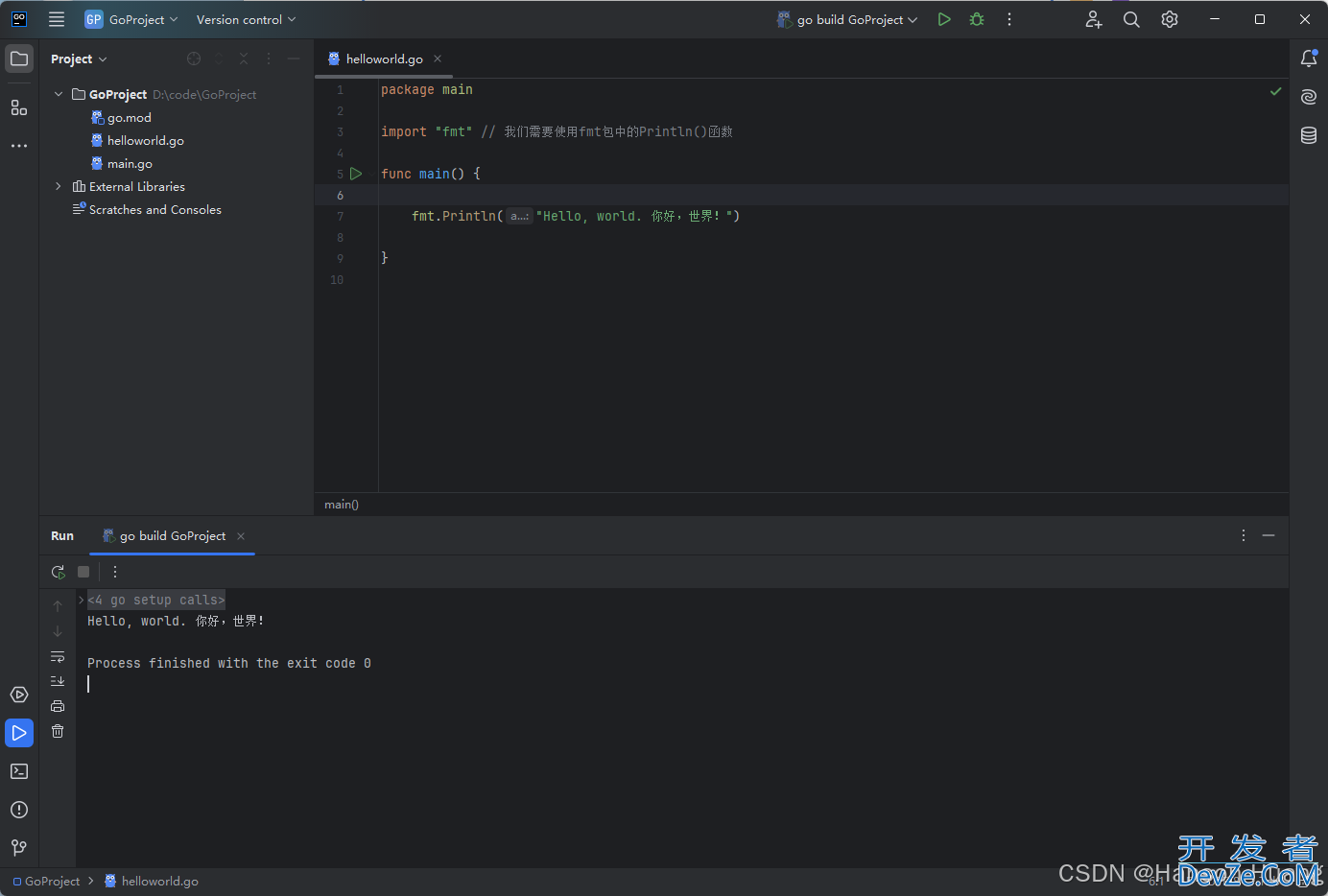Viewport: 1328px width, 896px height.
Task: Minimize the Run panel
Action: (x=1269, y=535)
